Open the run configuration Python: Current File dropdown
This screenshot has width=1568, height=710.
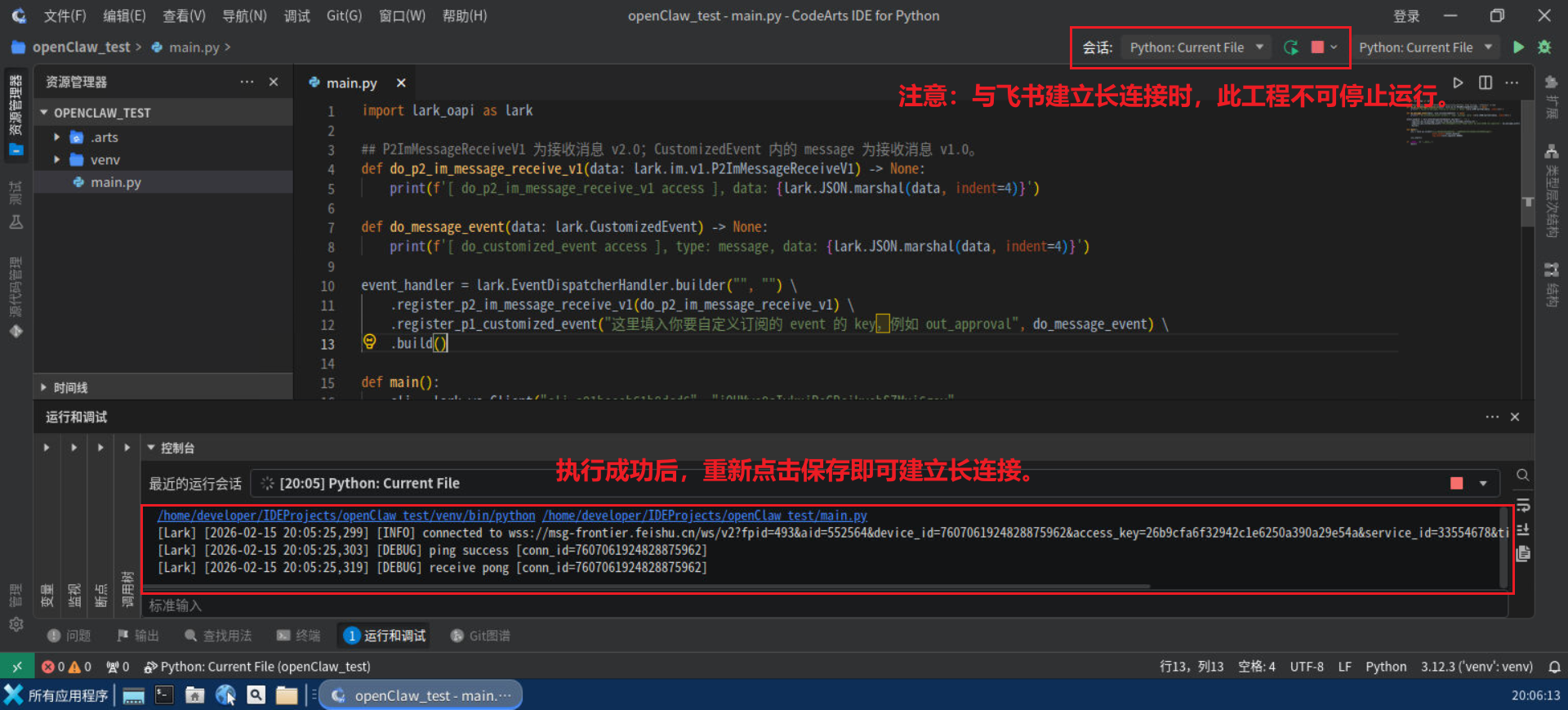(1425, 47)
